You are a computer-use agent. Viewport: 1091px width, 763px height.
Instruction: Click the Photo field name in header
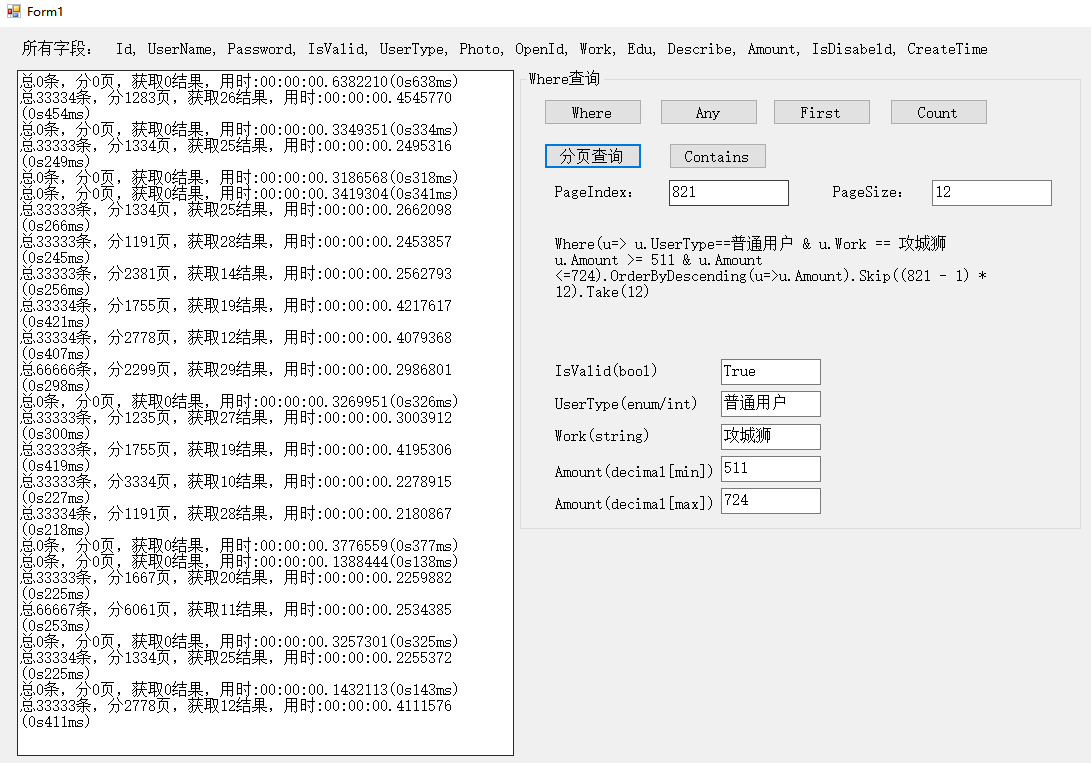481,49
